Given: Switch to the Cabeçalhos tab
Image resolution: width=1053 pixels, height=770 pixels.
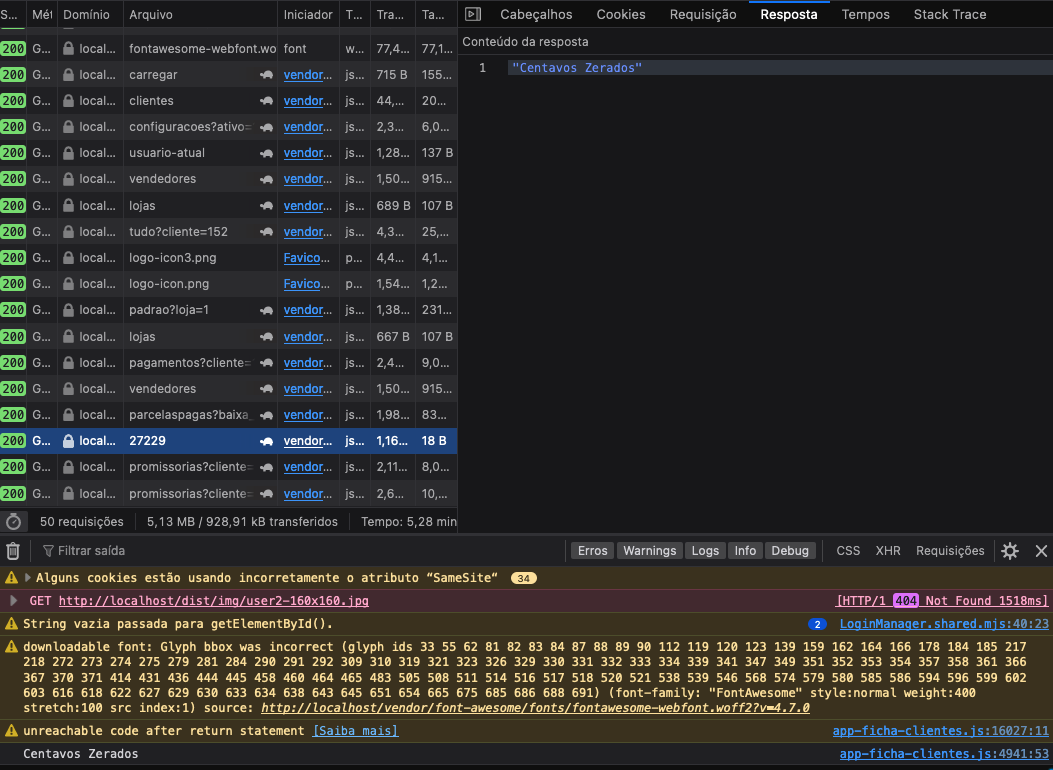Looking at the screenshot, I should click(x=536, y=14).
